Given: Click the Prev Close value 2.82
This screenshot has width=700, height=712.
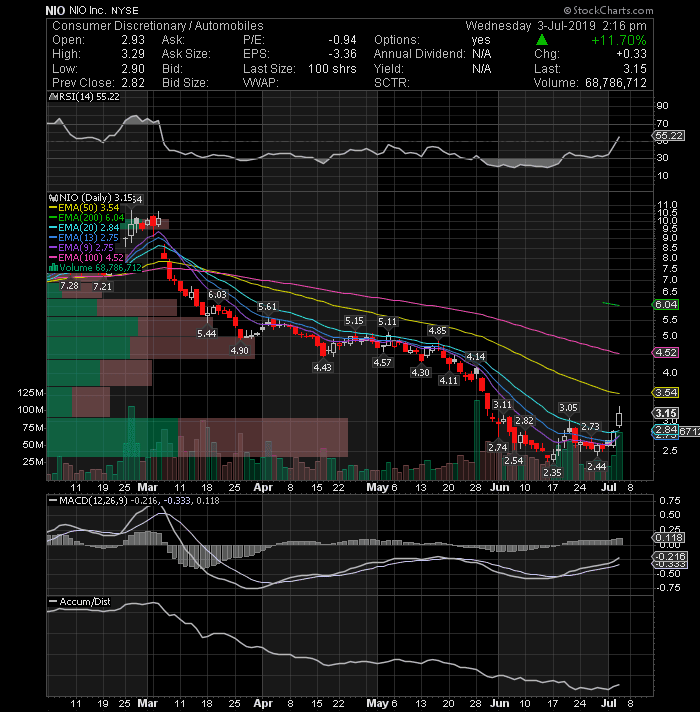Looking at the screenshot, I should point(133,83).
